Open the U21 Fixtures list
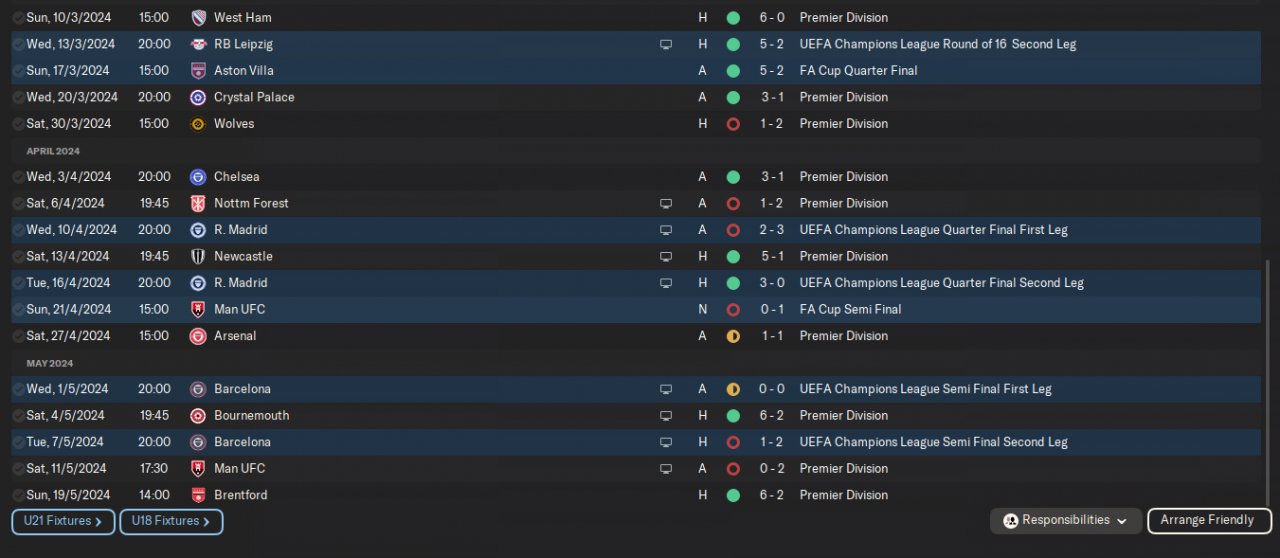Image resolution: width=1280 pixels, height=558 pixels. click(x=63, y=521)
